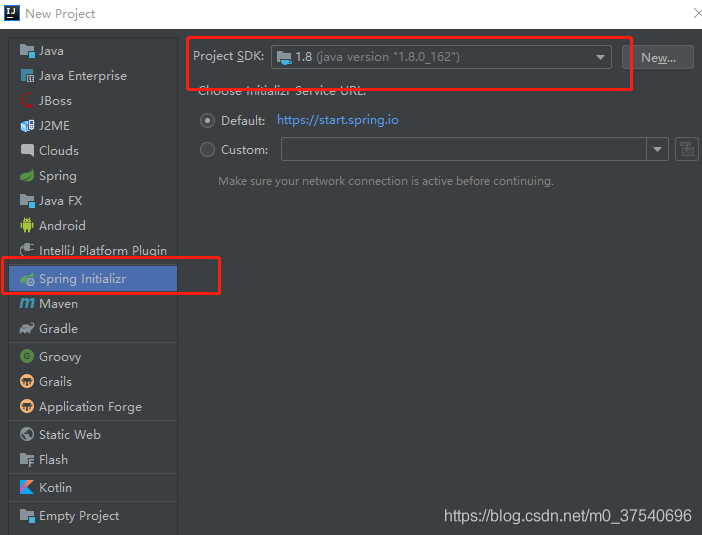Select the Empty Project label
The height and width of the screenshot is (535, 702).
79,516
